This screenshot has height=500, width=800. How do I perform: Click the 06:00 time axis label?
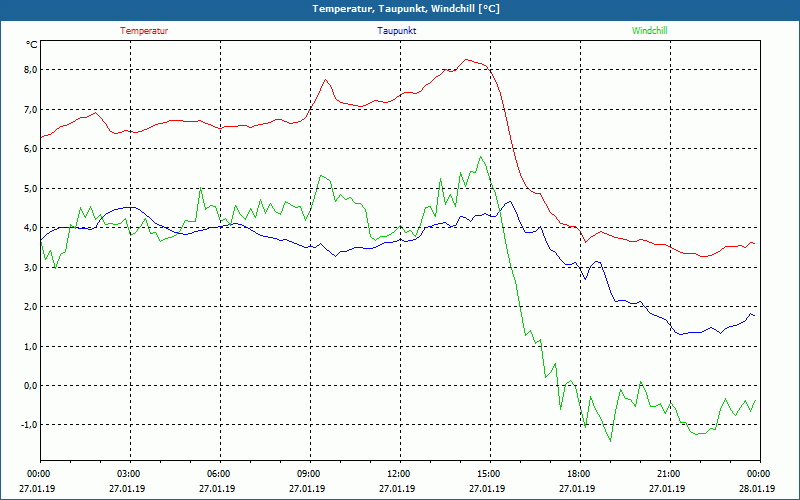(x=220, y=474)
